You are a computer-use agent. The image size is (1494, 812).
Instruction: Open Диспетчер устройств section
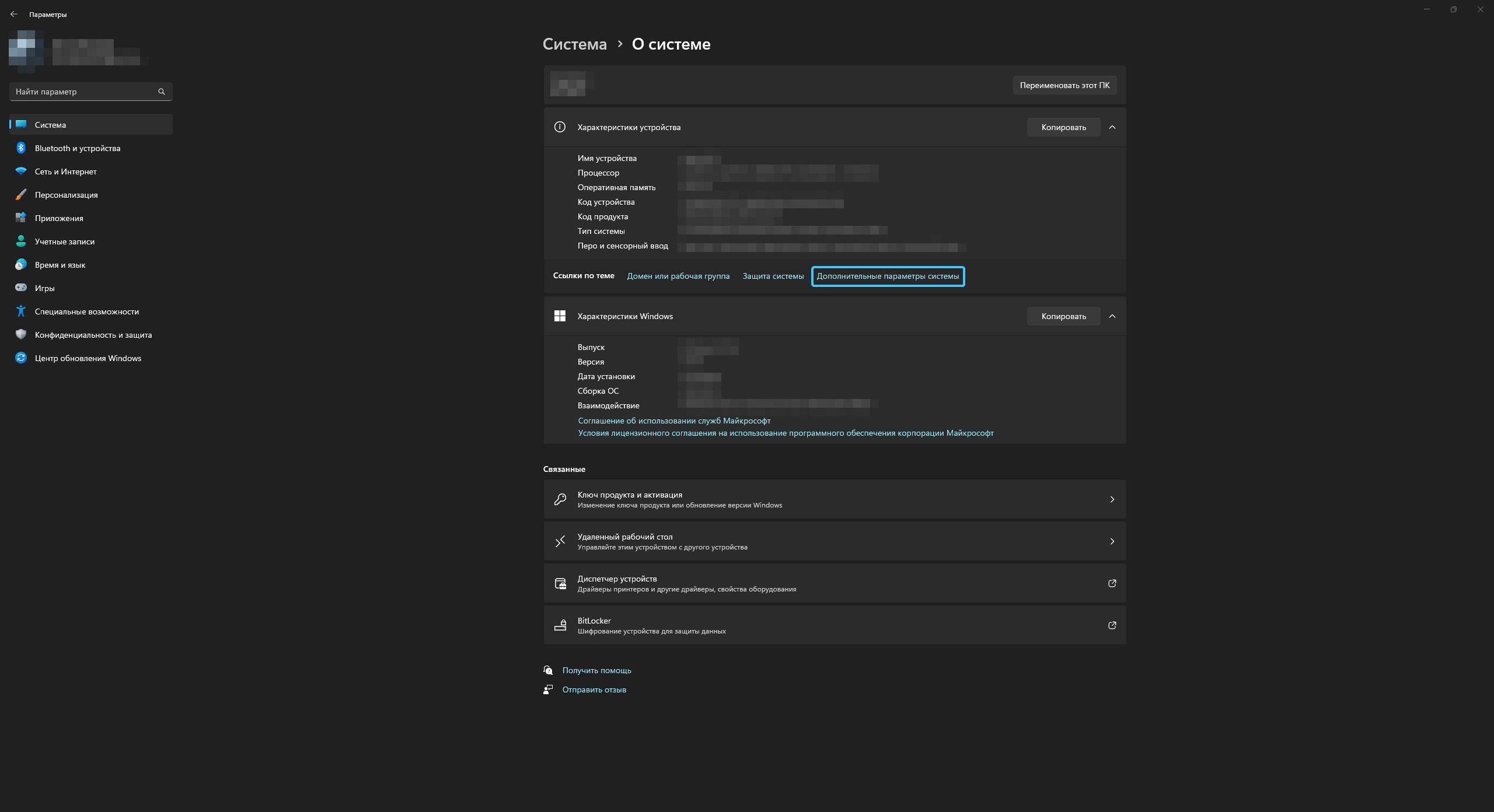[x=833, y=583]
